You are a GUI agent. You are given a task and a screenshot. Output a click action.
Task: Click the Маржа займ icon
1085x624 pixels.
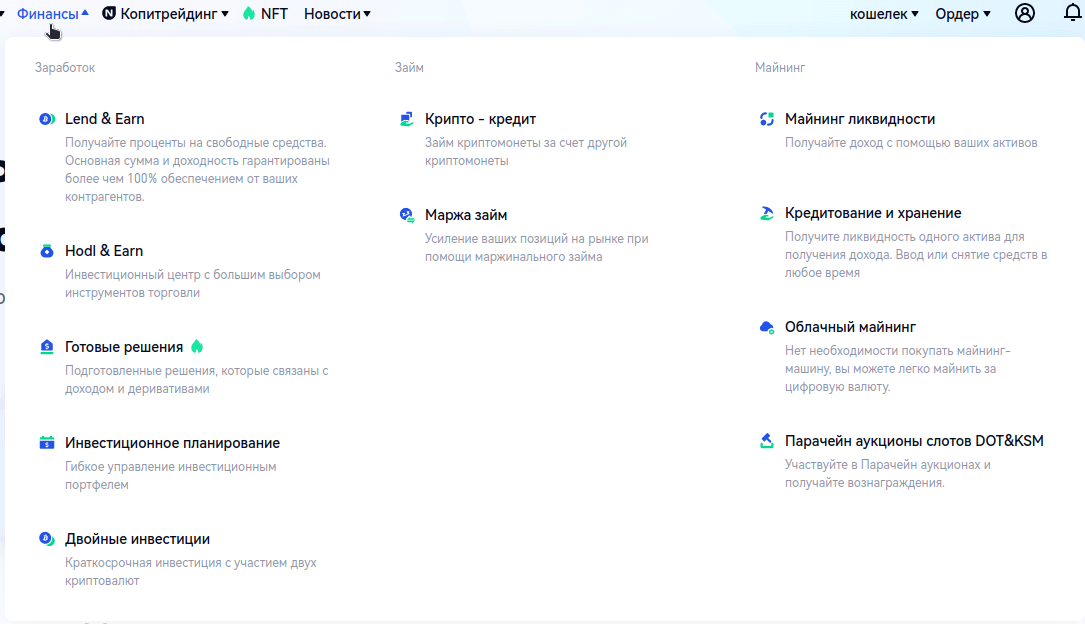point(406,215)
